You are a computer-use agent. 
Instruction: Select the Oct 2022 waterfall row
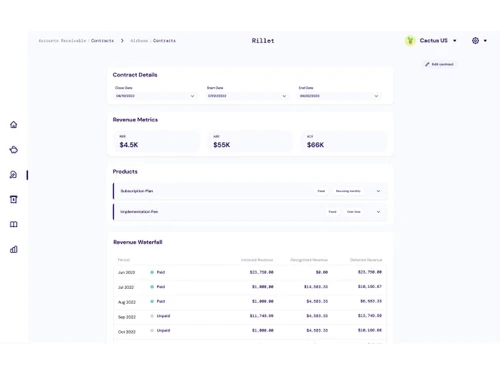(x=250, y=331)
